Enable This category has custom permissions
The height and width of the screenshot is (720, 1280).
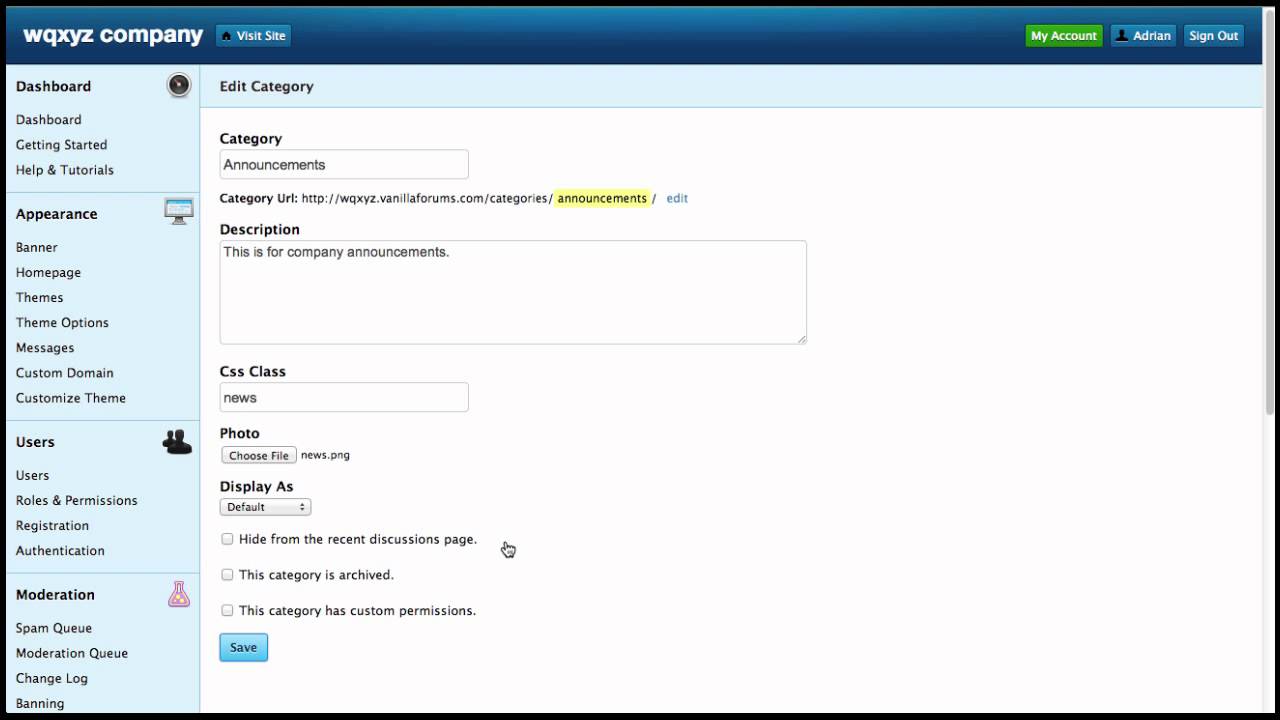pos(227,610)
